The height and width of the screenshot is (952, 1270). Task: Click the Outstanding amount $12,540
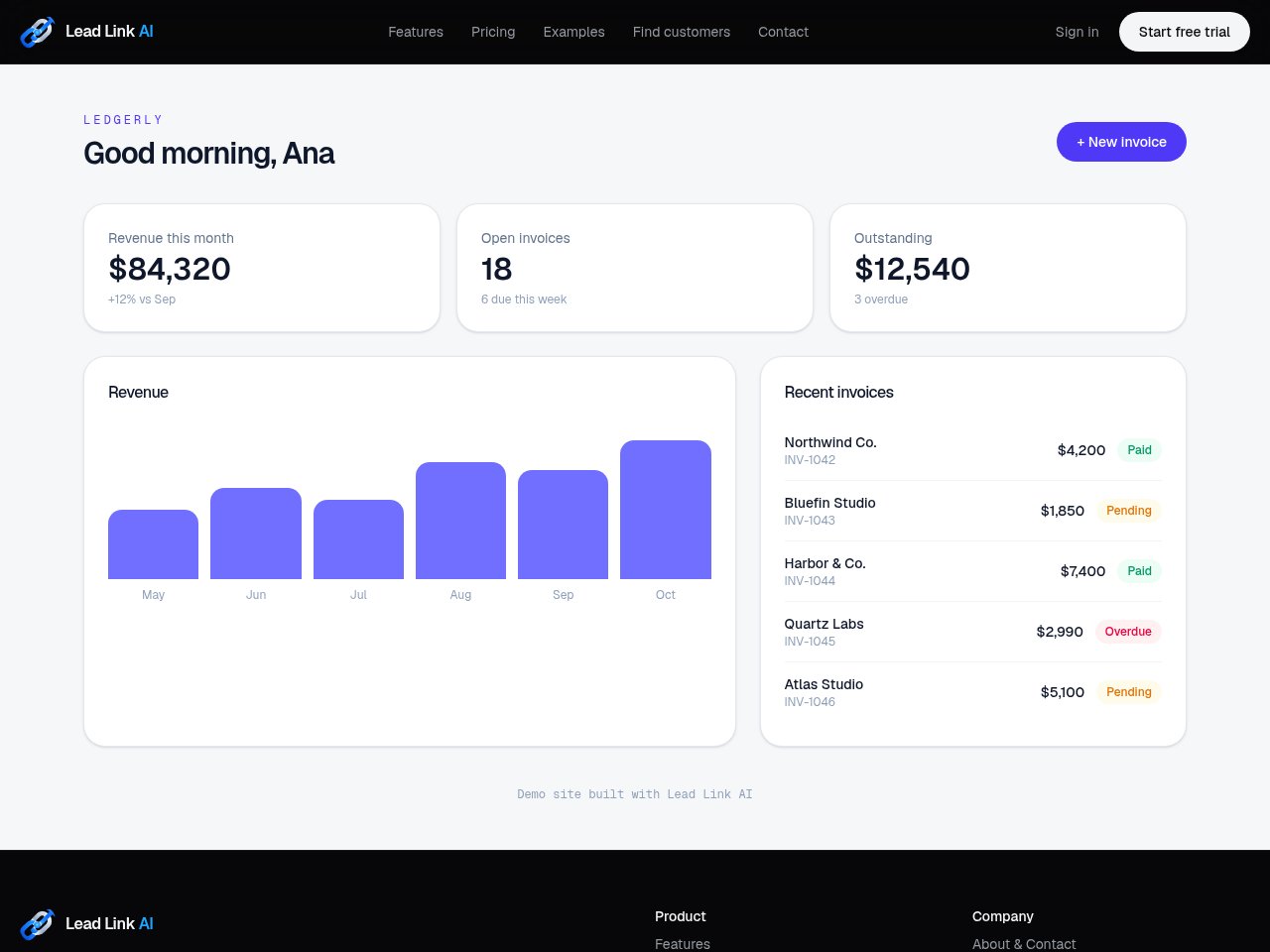click(912, 269)
